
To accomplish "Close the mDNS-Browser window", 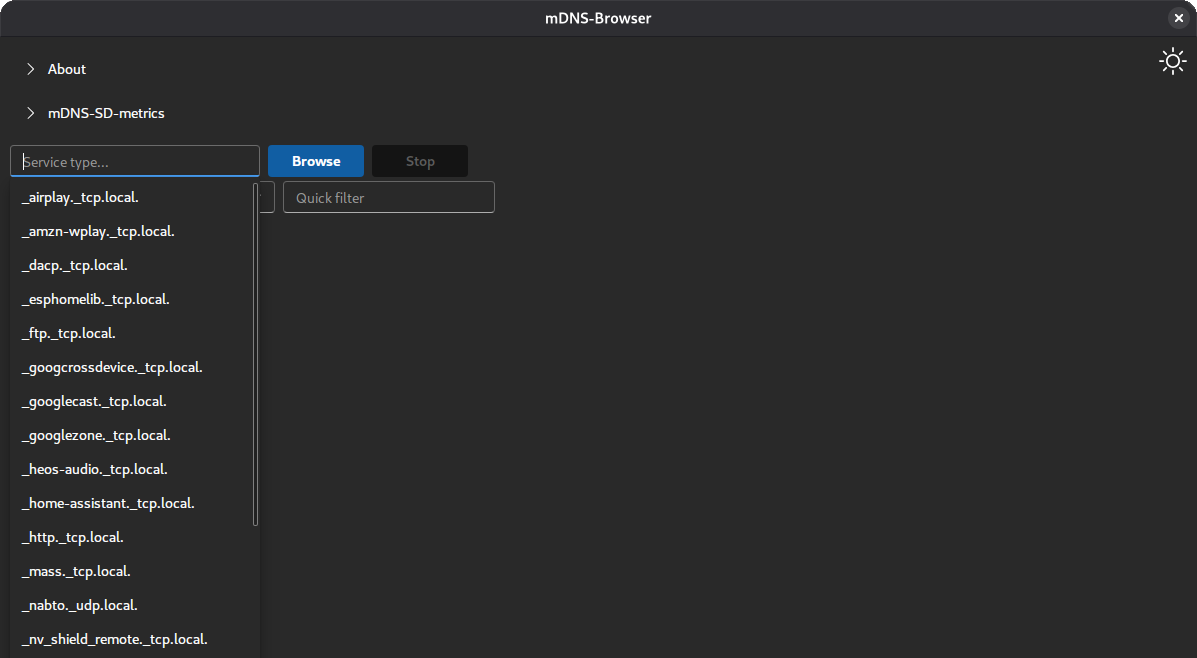I will pos(1178,17).
